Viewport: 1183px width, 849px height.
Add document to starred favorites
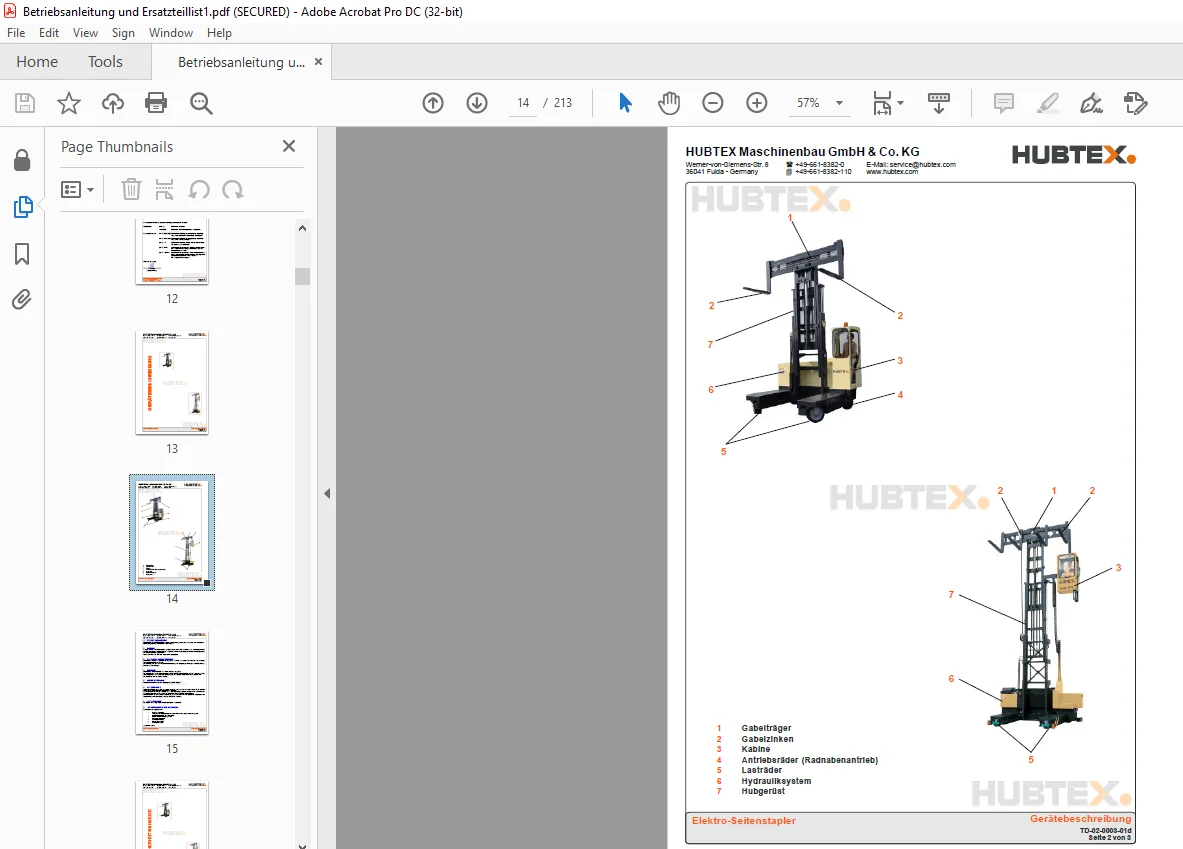tap(69, 103)
